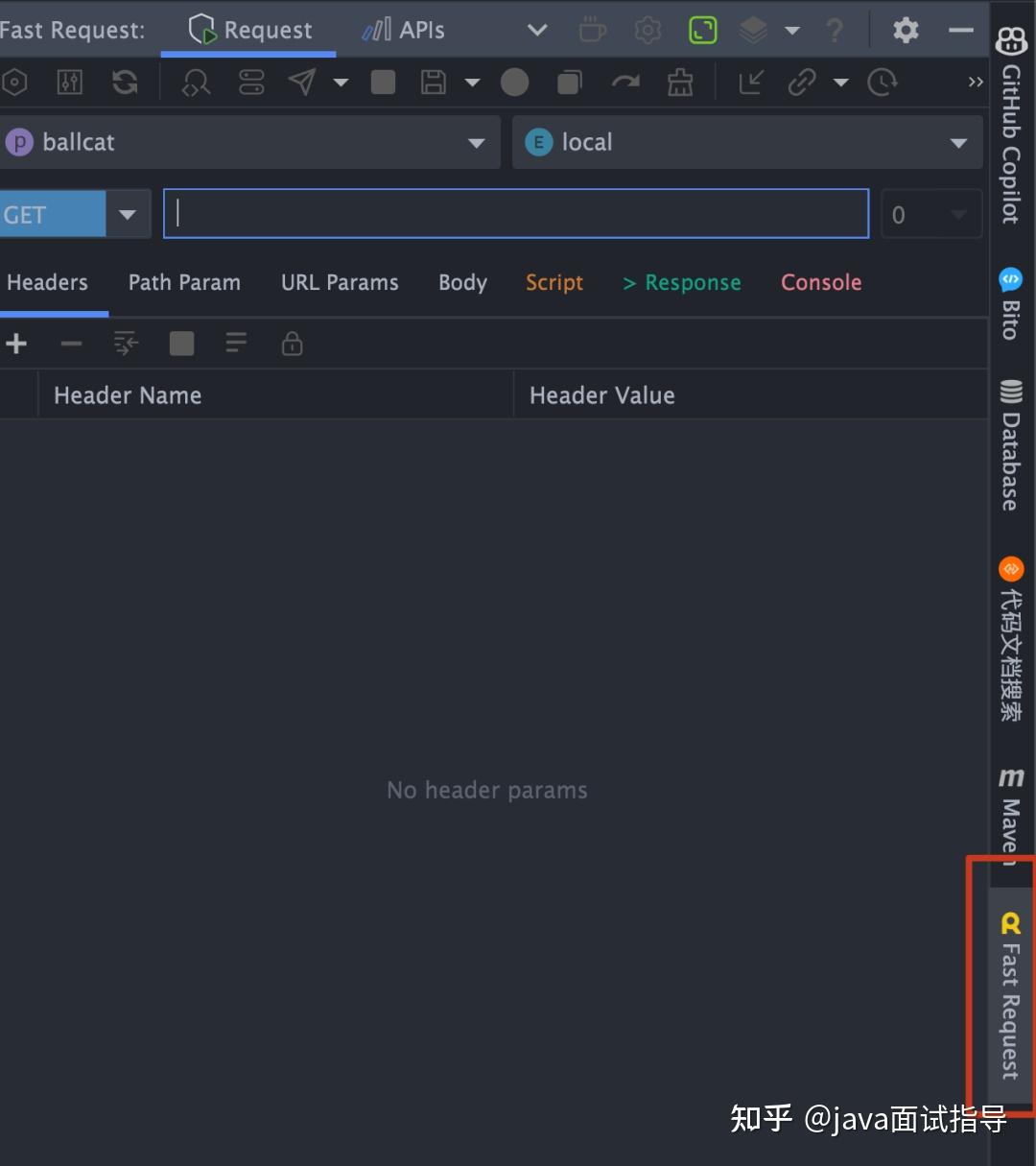Open Fast Request settings gear
The height and width of the screenshot is (1166, 1036).
click(906, 31)
